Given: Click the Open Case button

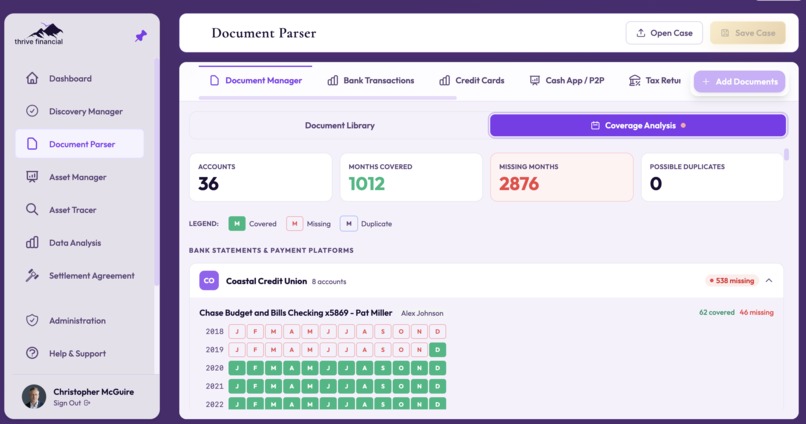Looking at the screenshot, I should (664, 33).
